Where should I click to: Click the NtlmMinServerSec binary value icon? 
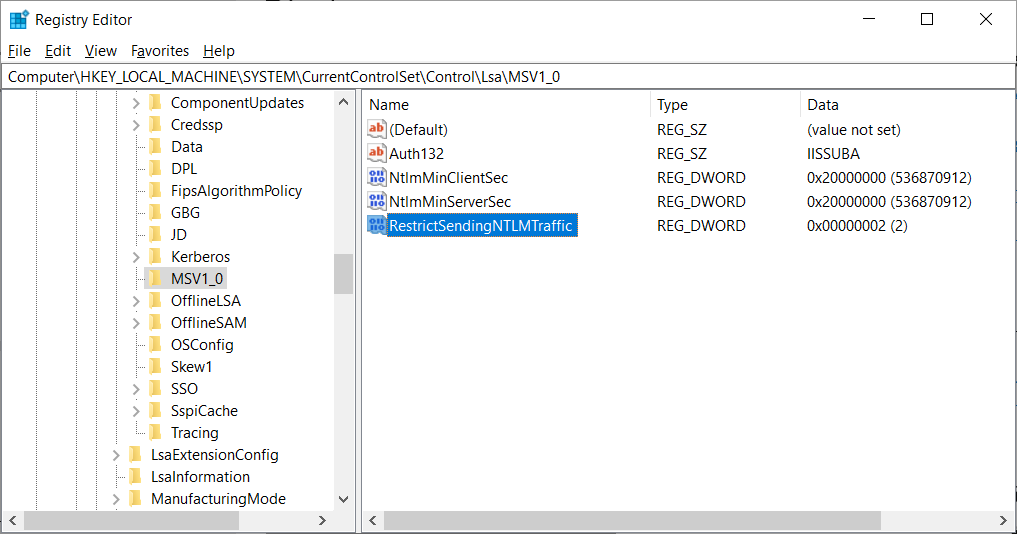(x=377, y=202)
